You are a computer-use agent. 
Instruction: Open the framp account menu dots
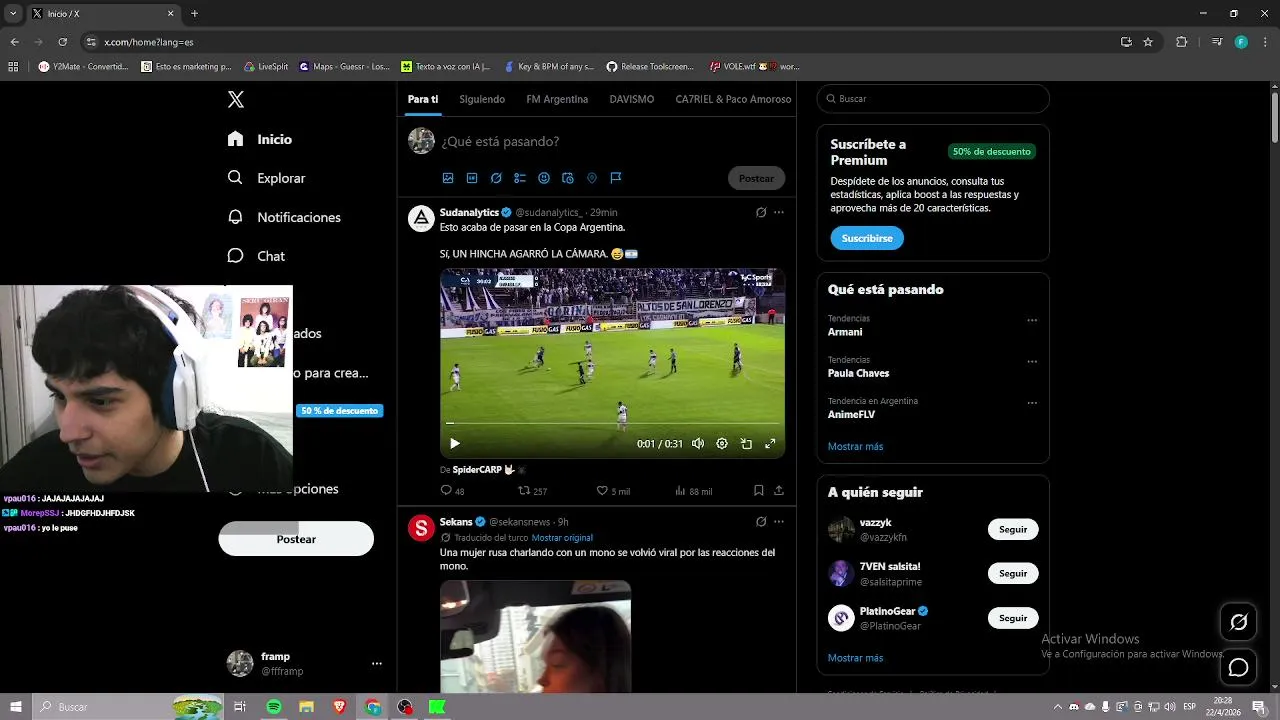coord(377,663)
